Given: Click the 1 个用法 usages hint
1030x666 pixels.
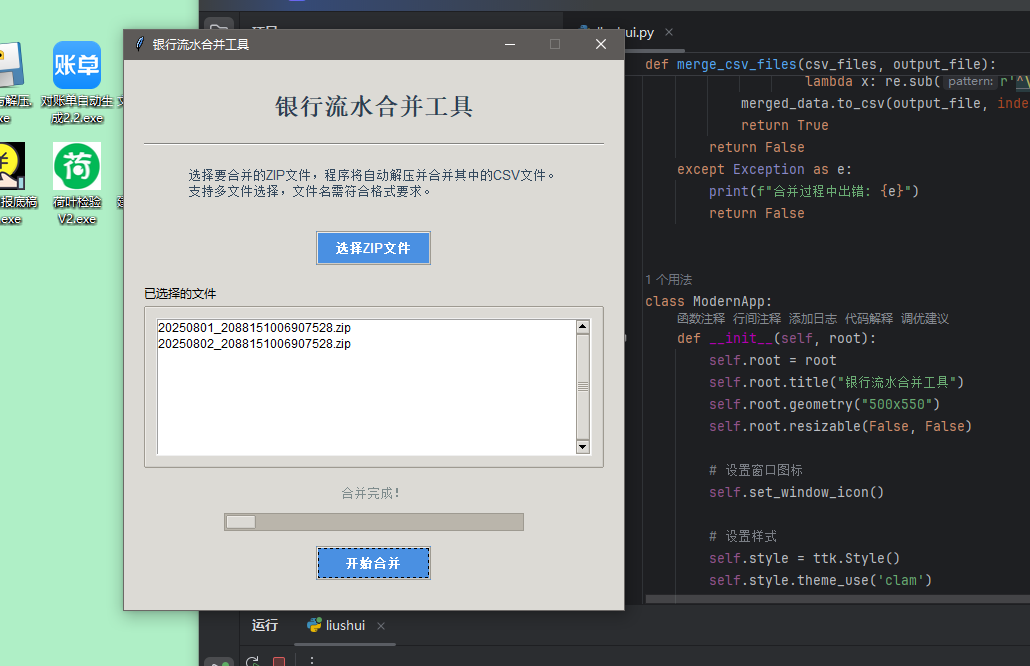Looking at the screenshot, I should [x=668, y=280].
